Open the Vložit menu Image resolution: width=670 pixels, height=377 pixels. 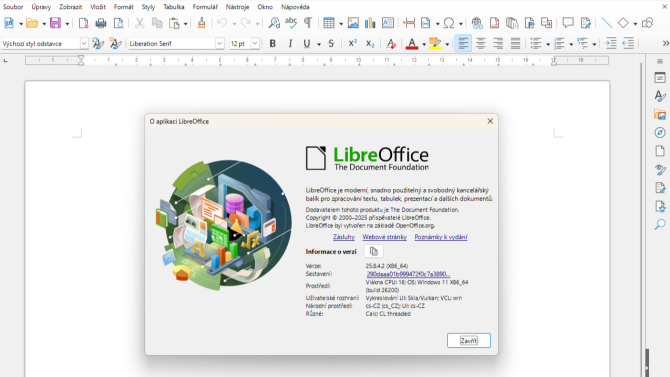click(98, 7)
